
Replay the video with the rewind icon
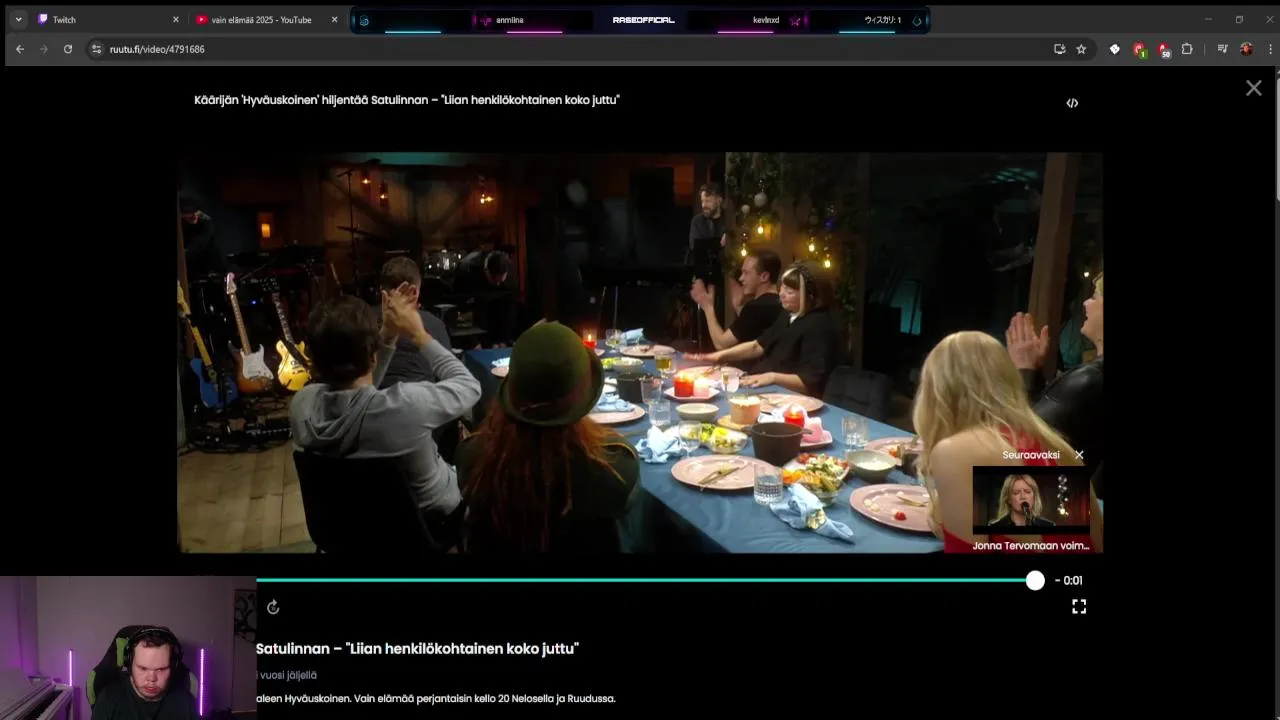273,607
